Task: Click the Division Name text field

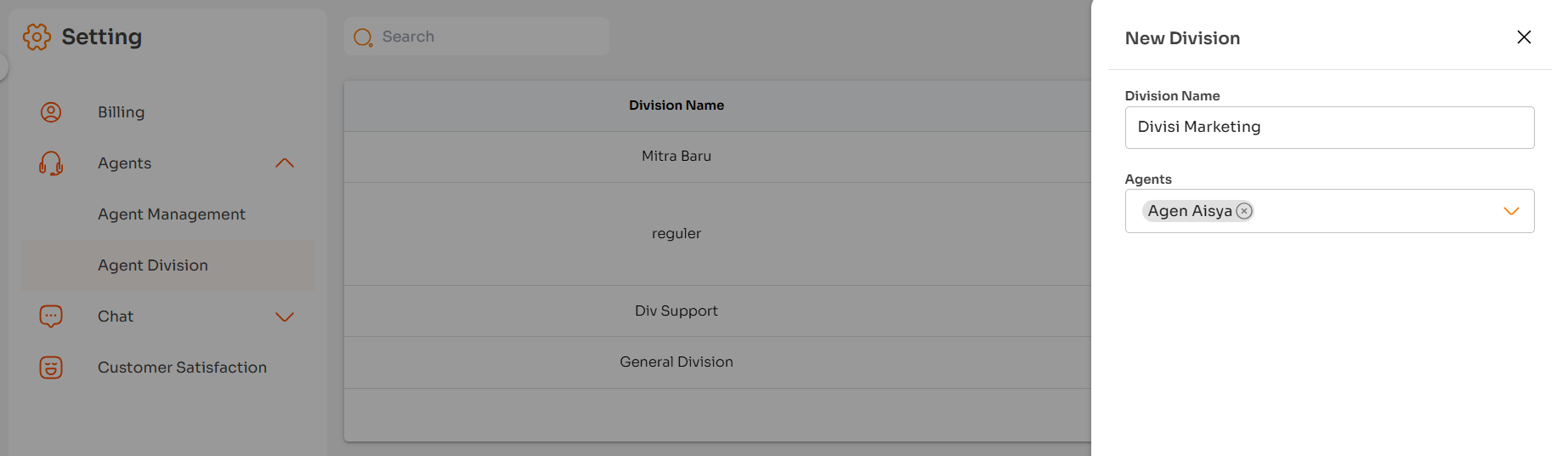Action: 1329,128
